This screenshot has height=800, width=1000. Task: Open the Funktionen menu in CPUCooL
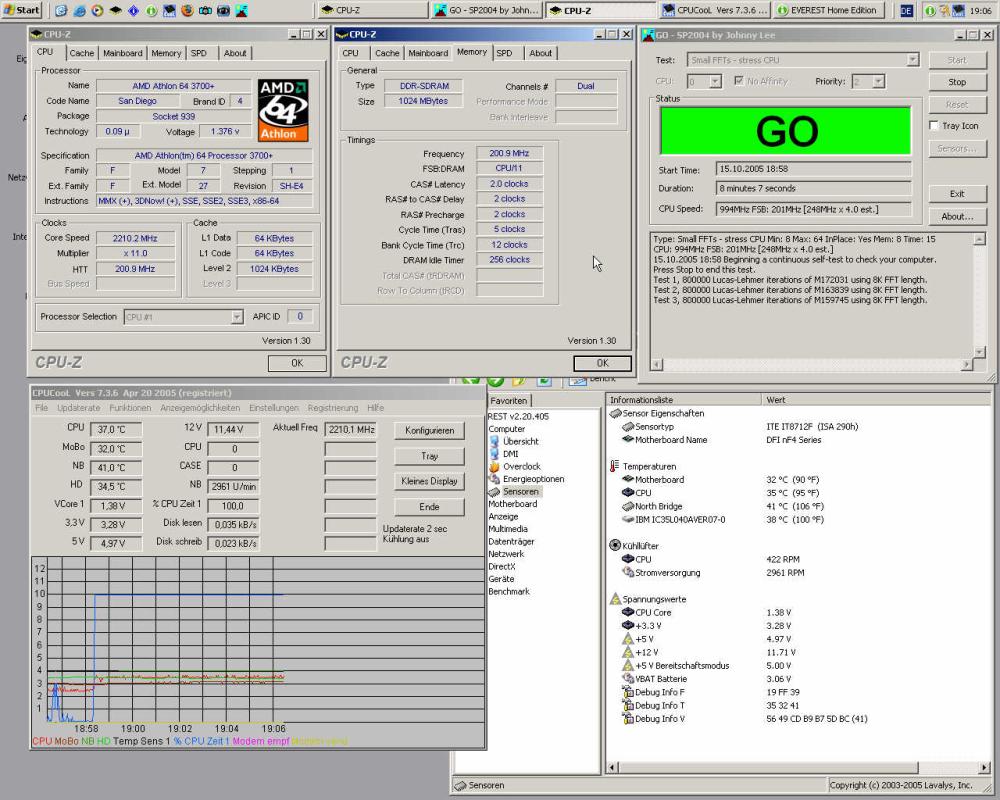tap(130, 408)
